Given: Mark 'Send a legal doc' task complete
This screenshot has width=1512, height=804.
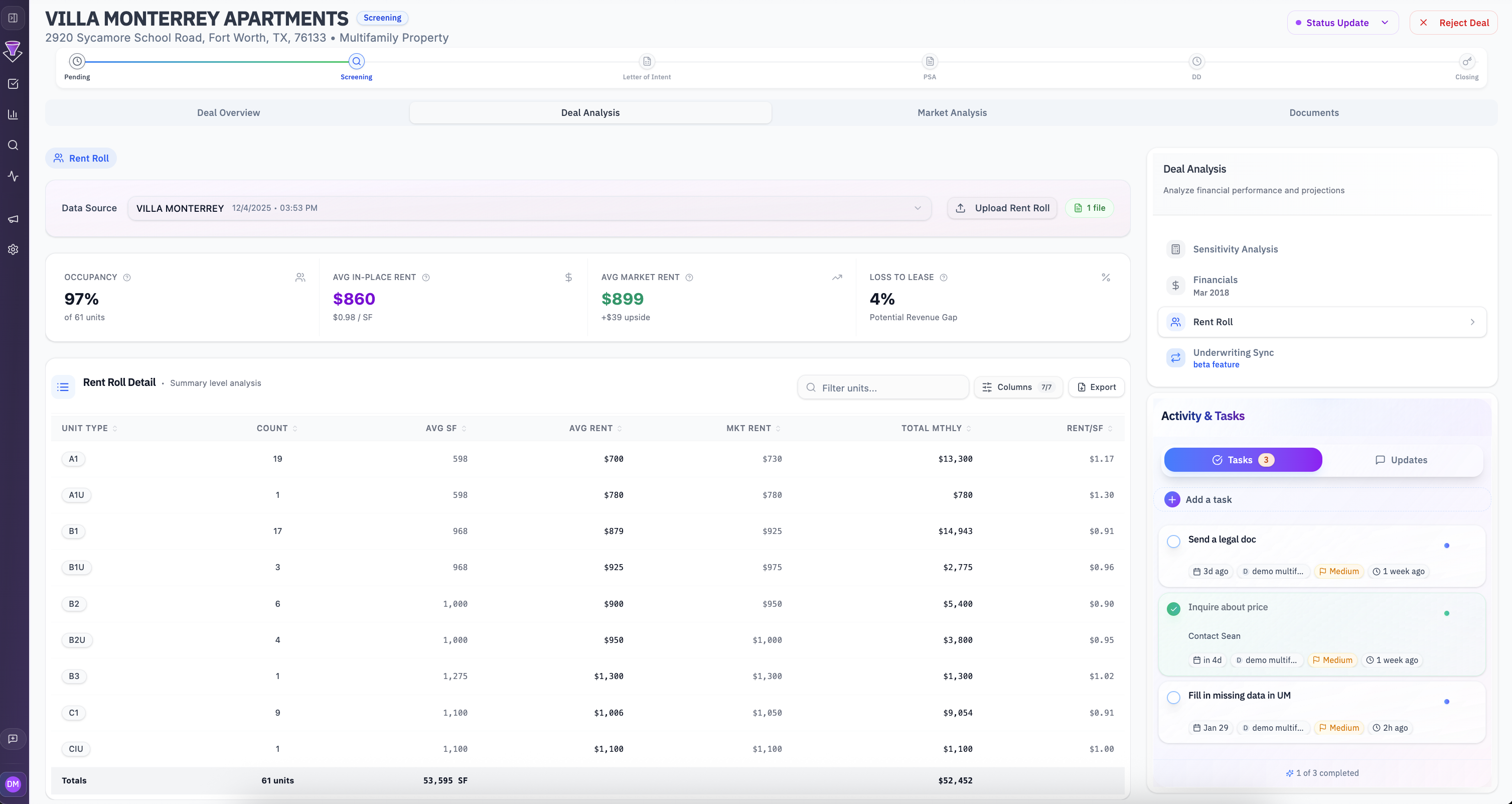Looking at the screenshot, I should click(x=1173, y=542).
